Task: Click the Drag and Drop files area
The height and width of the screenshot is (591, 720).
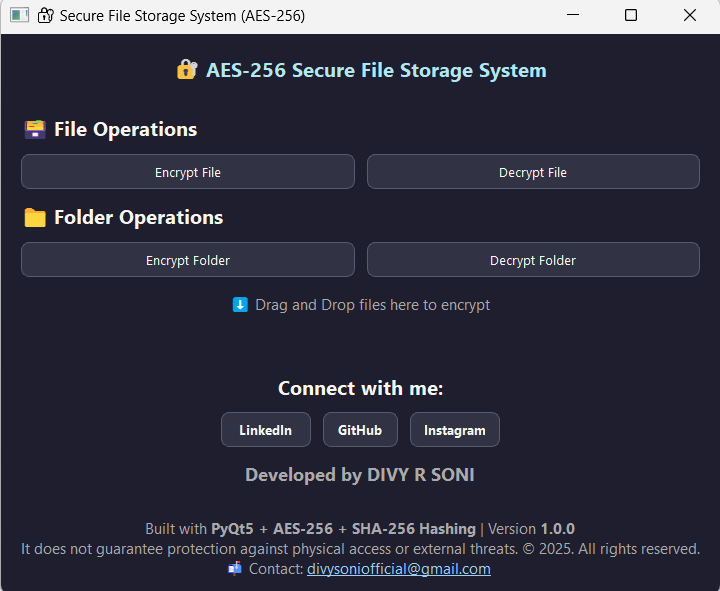Action: click(372, 305)
